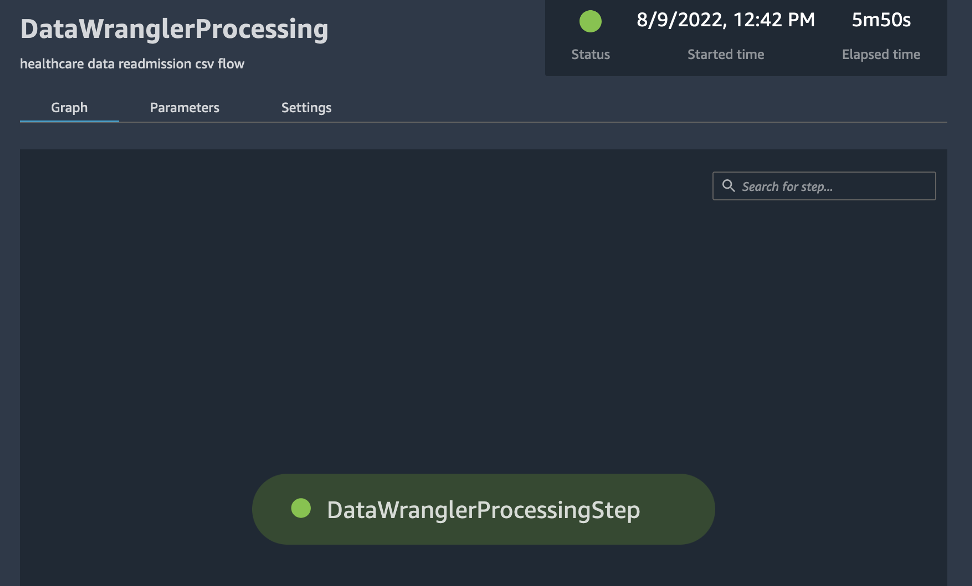Switch to the Parameters tab
This screenshot has width=972, height=586.
click(184, 107)
